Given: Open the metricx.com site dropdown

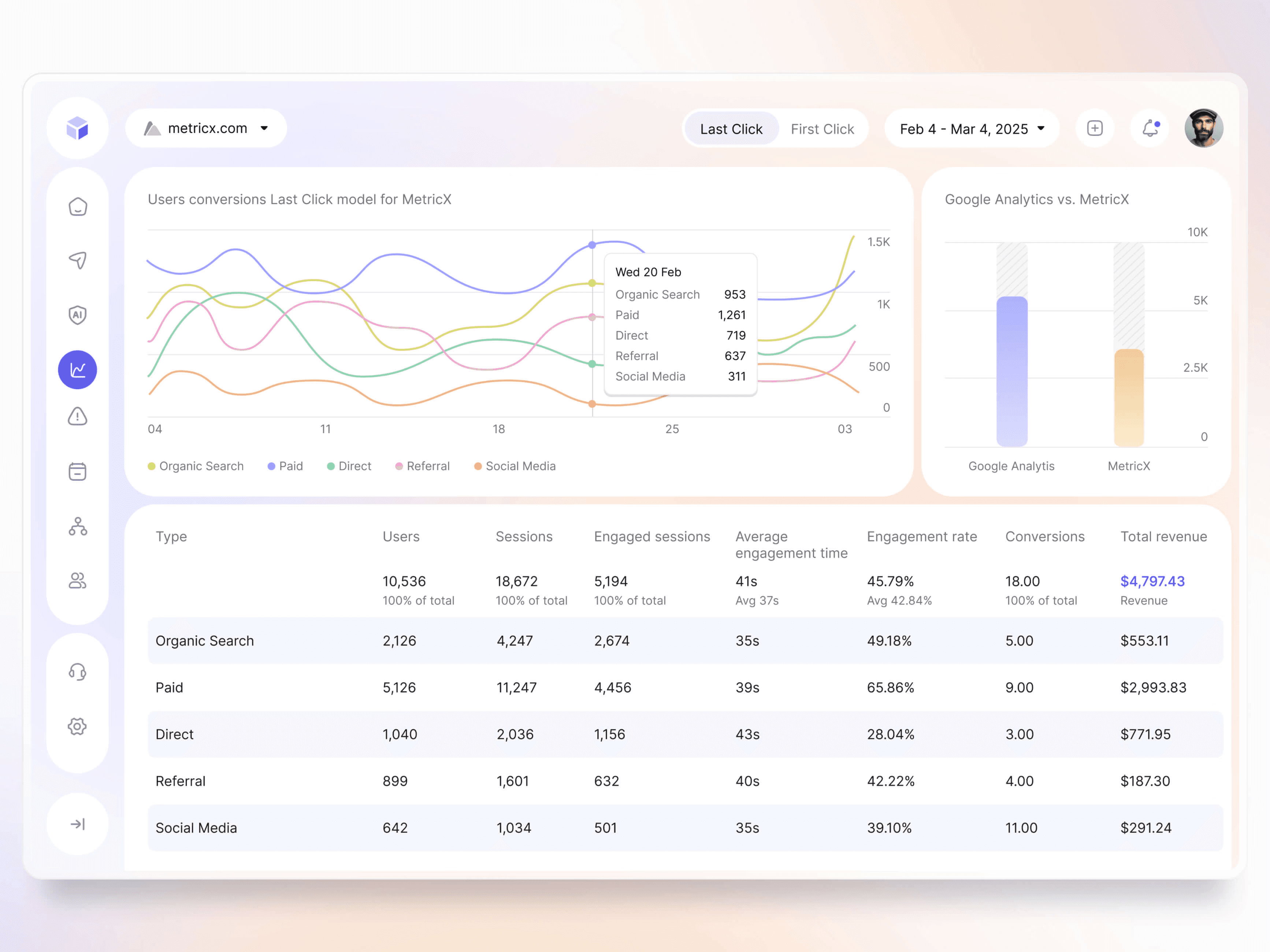Looking at the screenshot, I should click(x=206, y=129).
